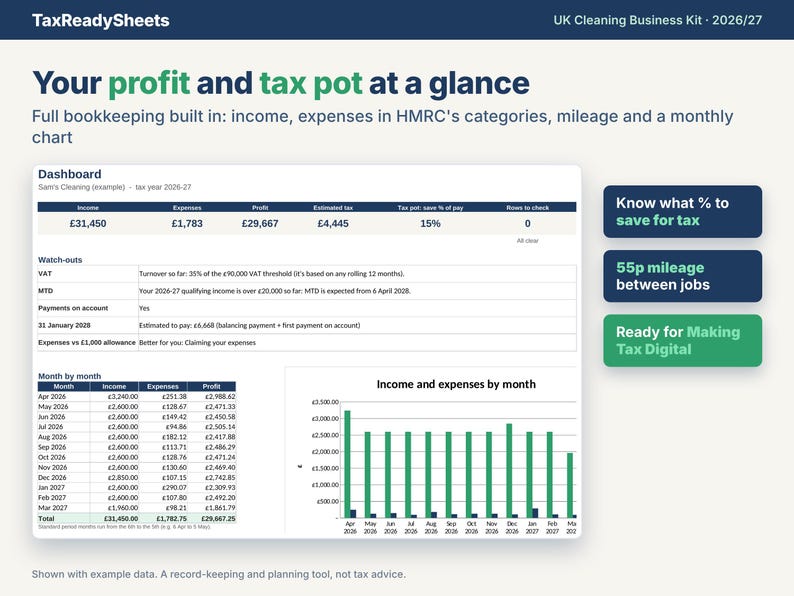Click the £3,500.00 chart axis label

point(325,402)
